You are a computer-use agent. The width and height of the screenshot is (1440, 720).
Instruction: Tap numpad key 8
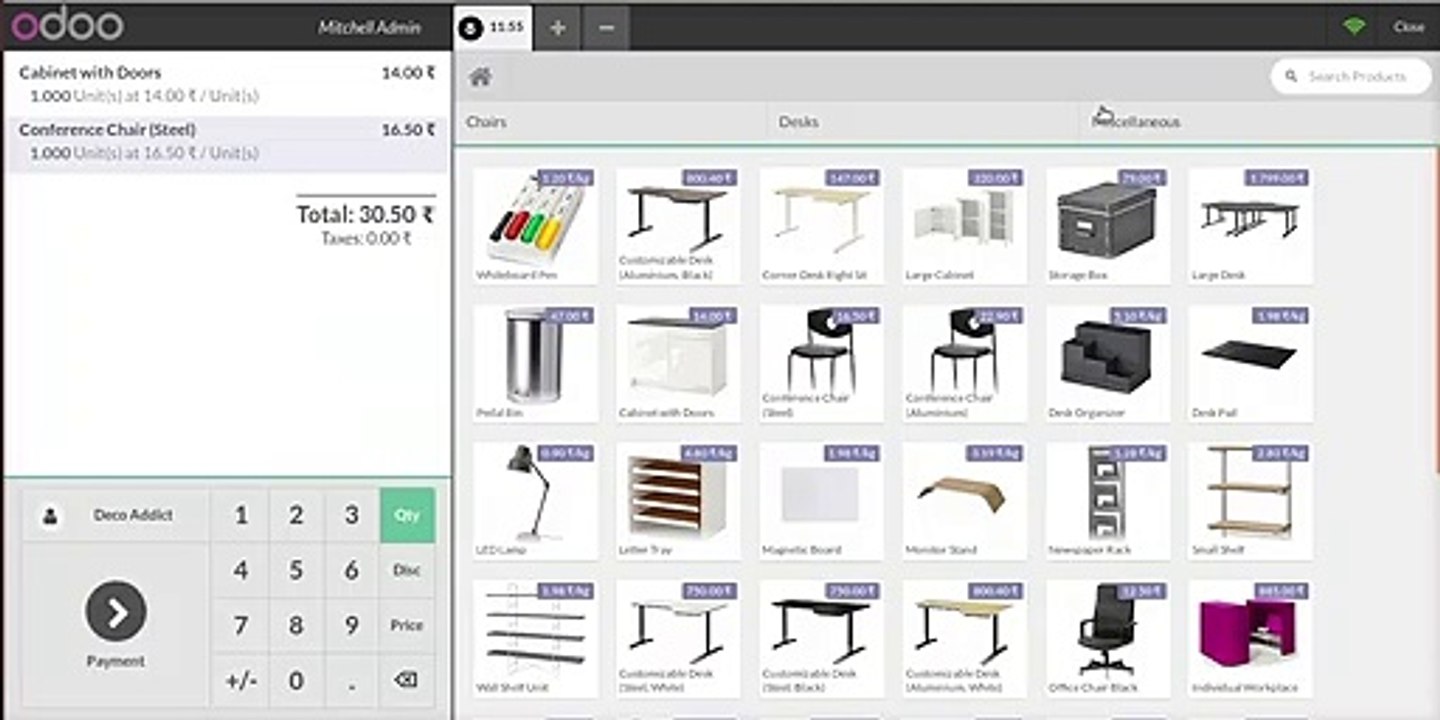pos(296,625)
